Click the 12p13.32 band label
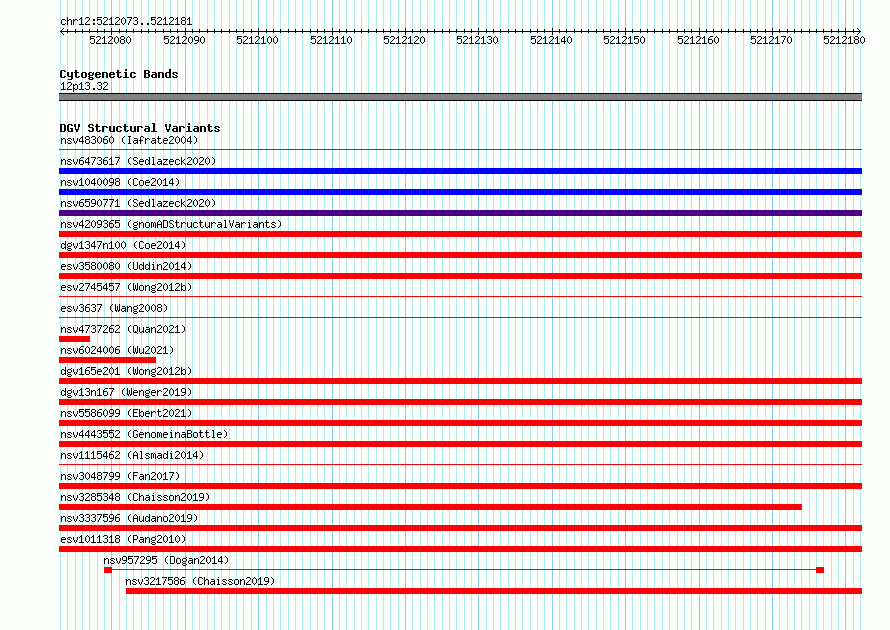This screenshot has height=630, width=890. [x=84, y=86]
